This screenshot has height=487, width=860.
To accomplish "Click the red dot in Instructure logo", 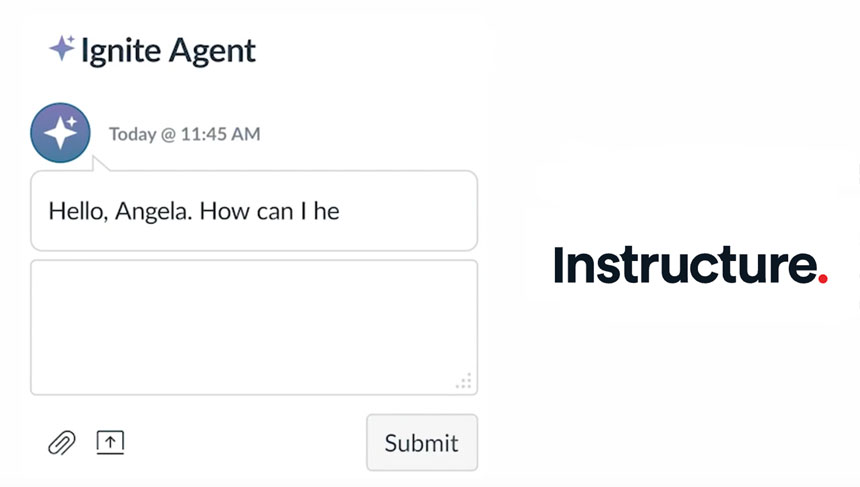I will coord(823,279).
